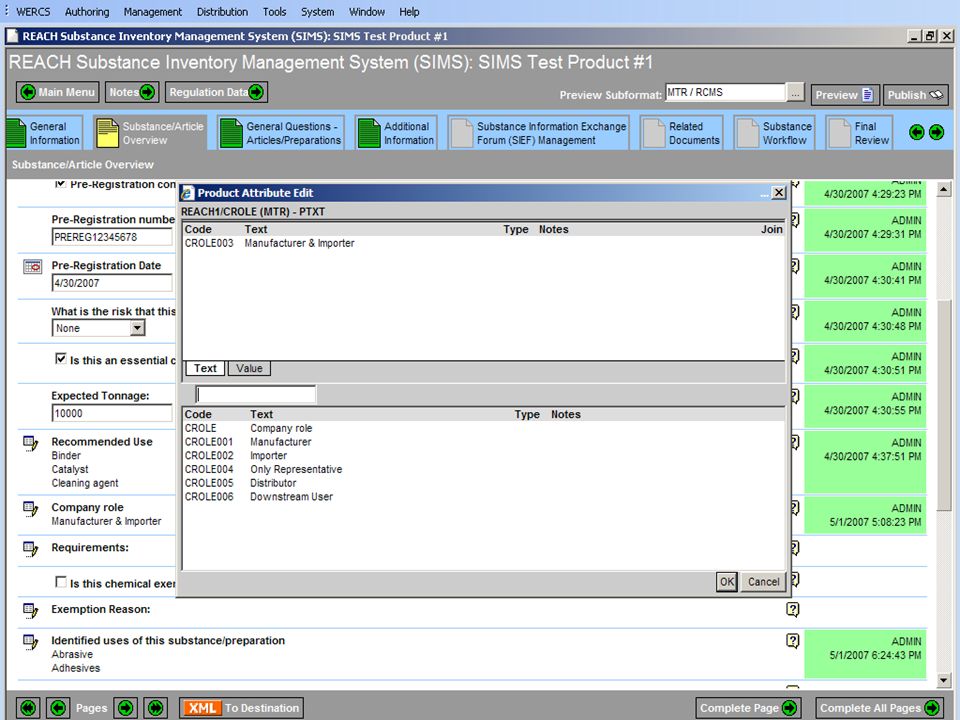Go to the previous page
The image size is (960, 720).
pos(58,708)
